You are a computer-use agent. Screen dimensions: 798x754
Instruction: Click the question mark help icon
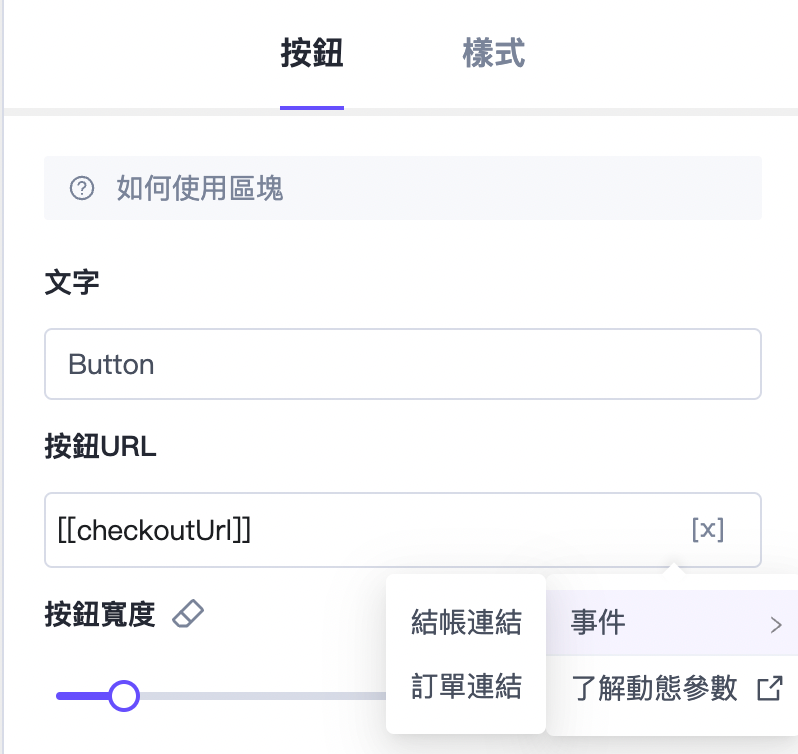coord(82,188)
